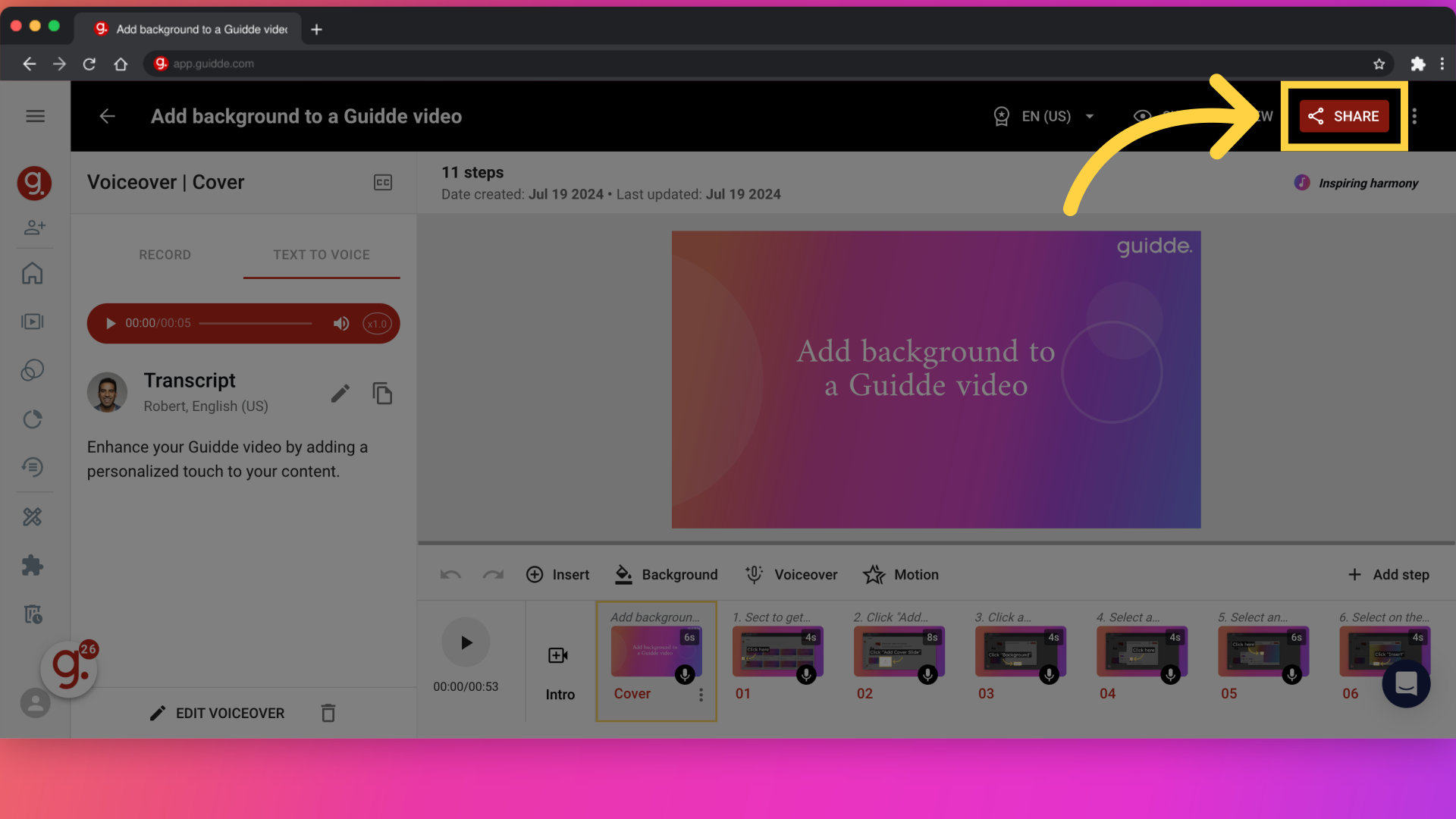Open the Voiceover option
Viewport: 1456px width, 819px height.
pyautogui.click(x=791, y=575)
